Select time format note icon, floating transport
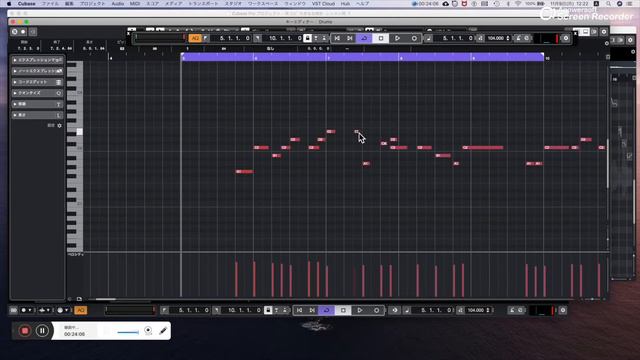Screen dimensions: 640x360 pos(428,38)
